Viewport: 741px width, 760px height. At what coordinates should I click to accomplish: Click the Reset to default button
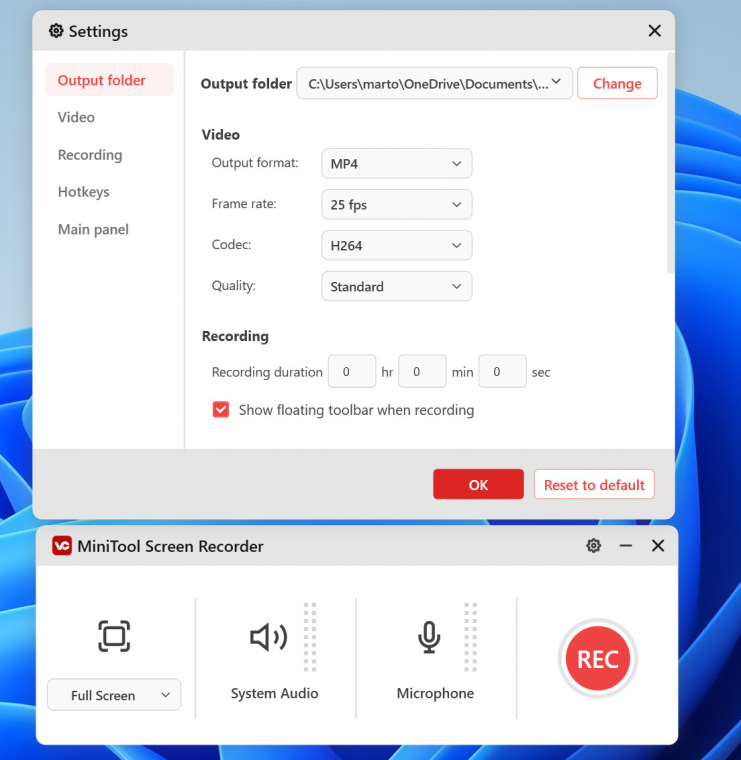point(594,485)
